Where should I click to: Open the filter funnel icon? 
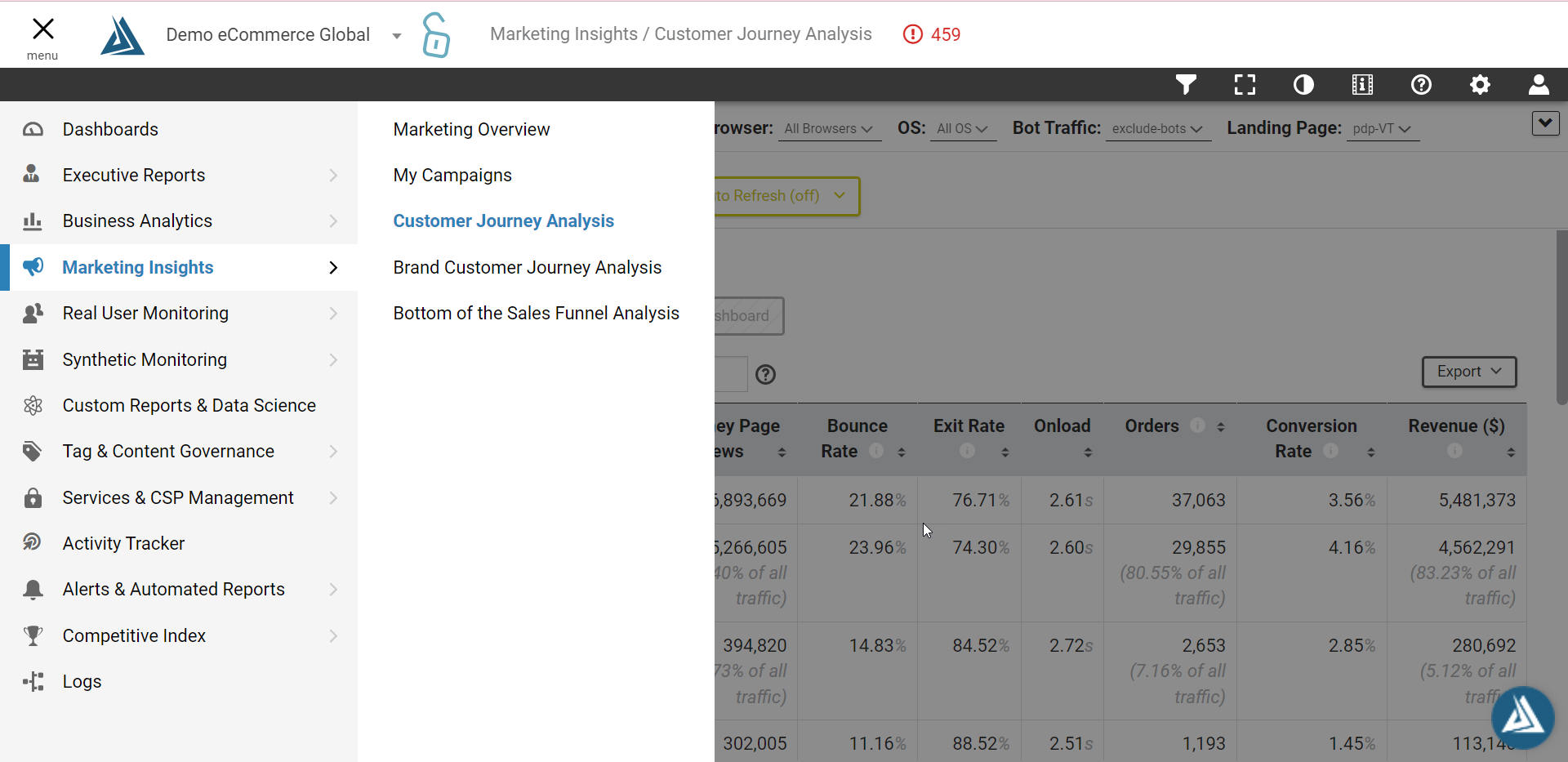1186,84
